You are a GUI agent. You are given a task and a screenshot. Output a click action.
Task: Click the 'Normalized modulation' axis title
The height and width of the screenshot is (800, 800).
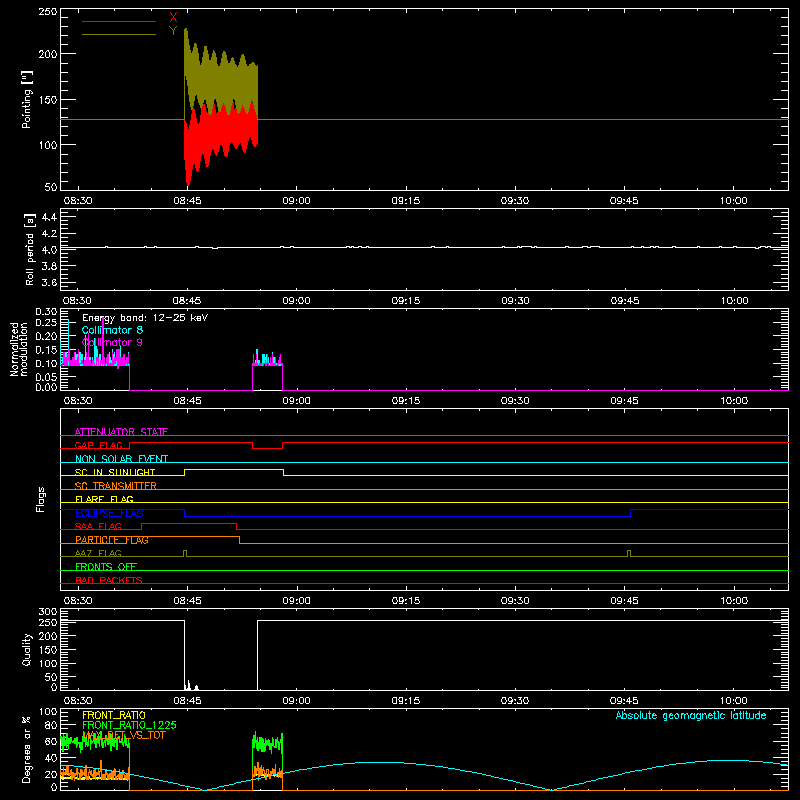[19, 349]
